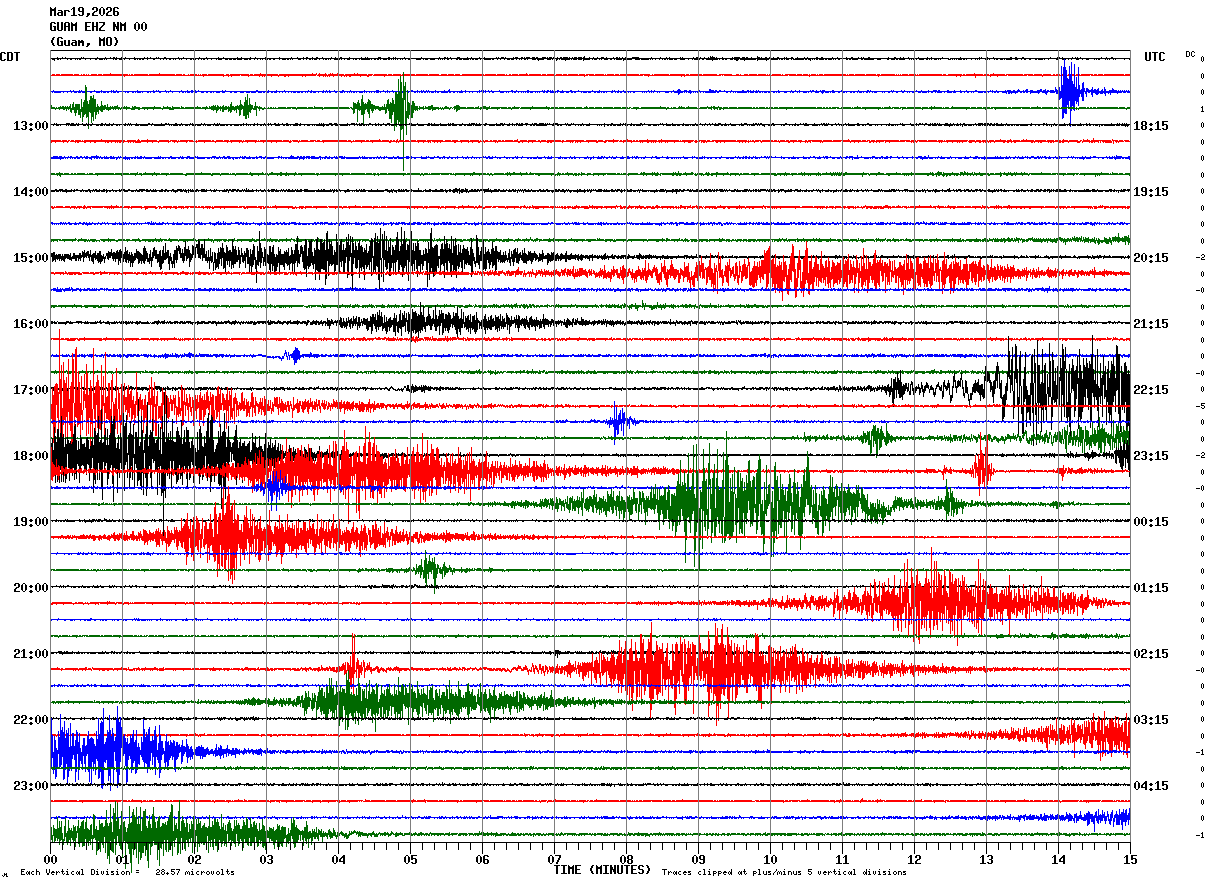Image resolution: width=1210 pixels, height=886 pixels.
Task: Select the 23:00 CDT hour label
Action: (31, 786)
